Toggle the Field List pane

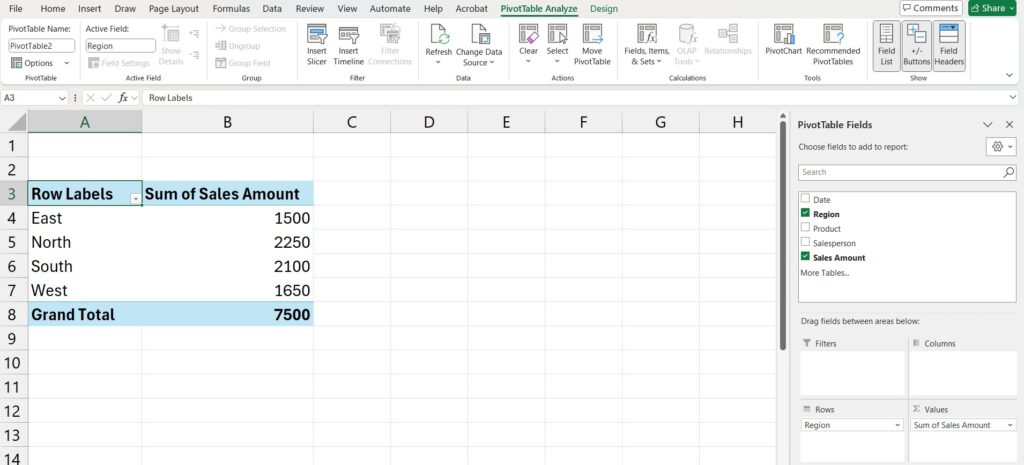coord(886,45)
